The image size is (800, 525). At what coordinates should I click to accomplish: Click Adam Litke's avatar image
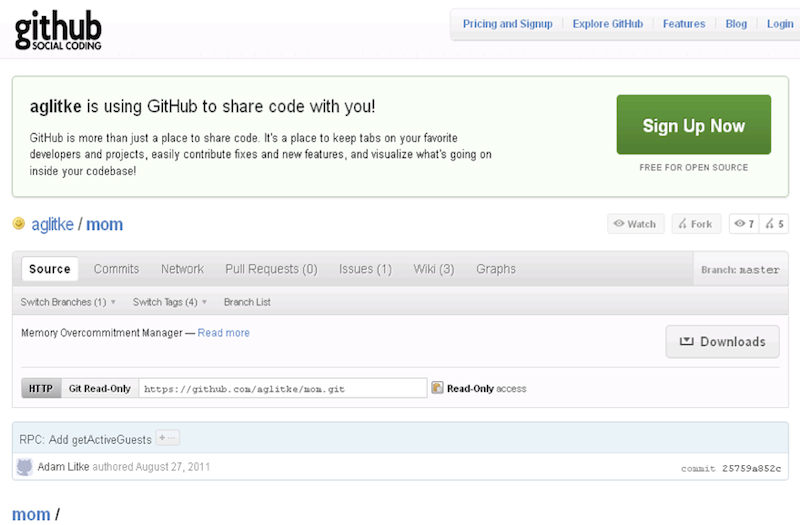pos(25,466)
